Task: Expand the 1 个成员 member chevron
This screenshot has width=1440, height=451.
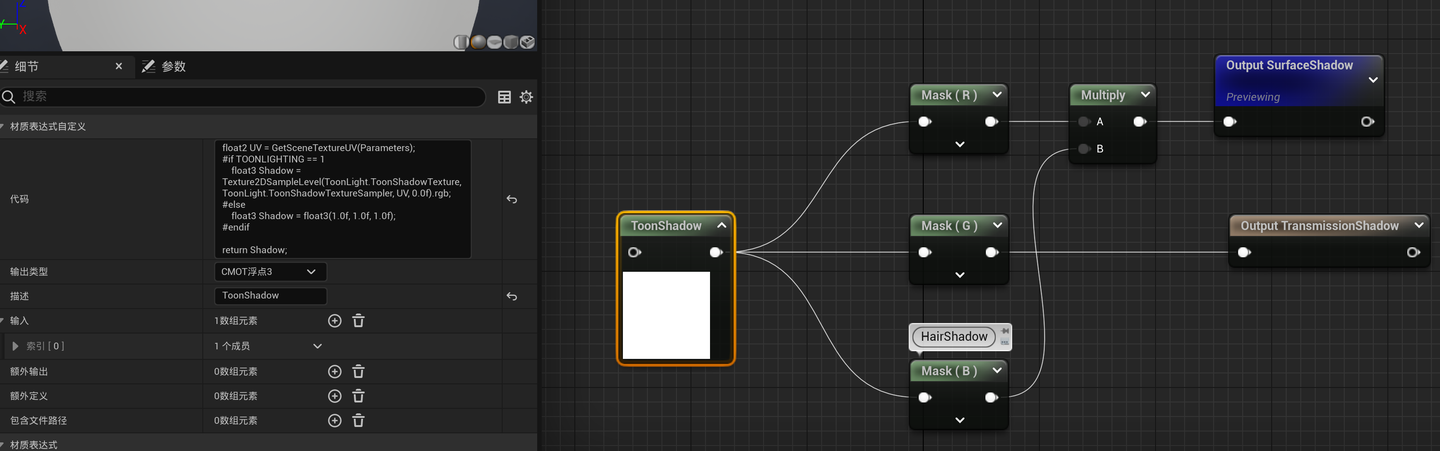Action: point(318,346)
